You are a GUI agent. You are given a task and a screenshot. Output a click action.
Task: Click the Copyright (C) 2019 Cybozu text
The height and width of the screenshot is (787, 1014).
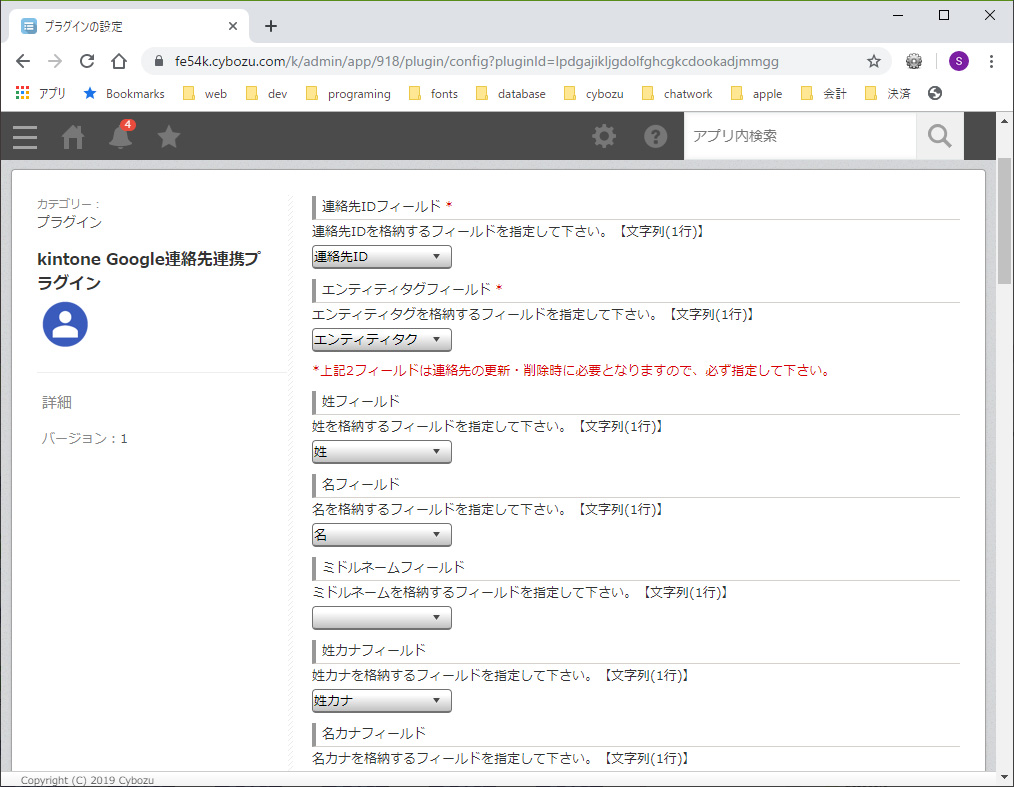point(87,780)
